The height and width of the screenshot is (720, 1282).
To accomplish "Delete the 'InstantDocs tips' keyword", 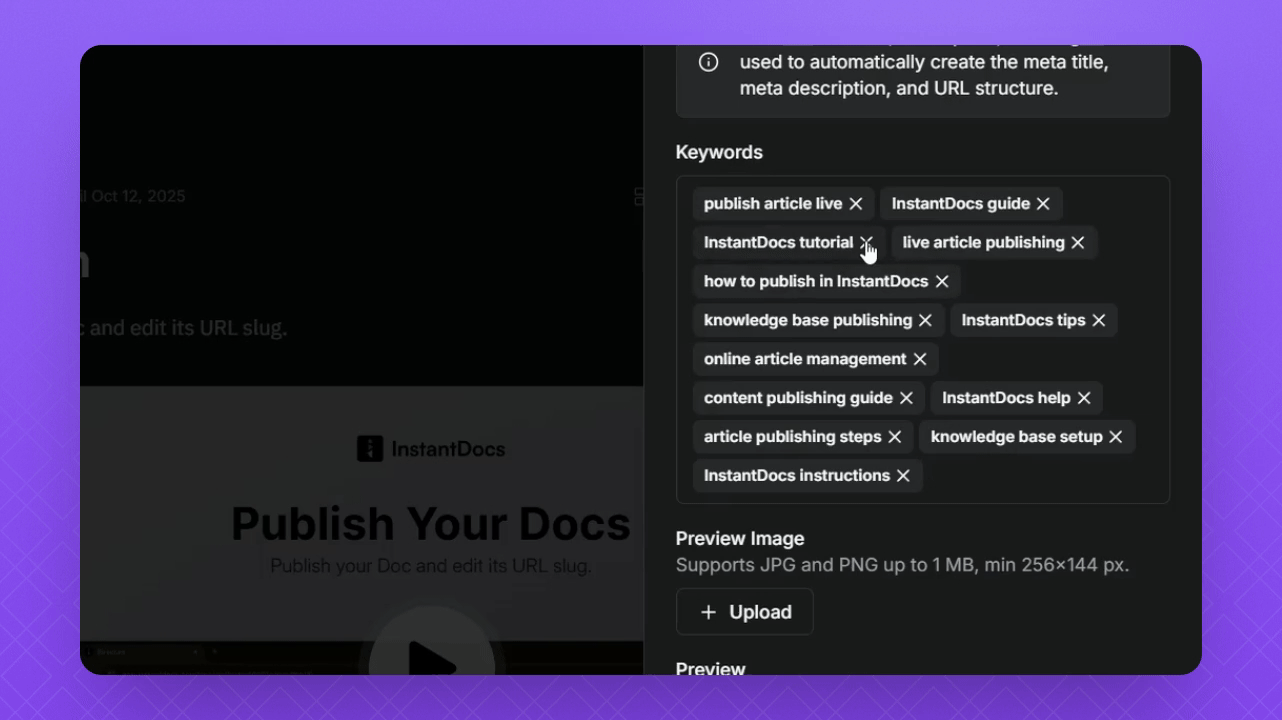I will pyautogui.click(x=1099, y=321).
